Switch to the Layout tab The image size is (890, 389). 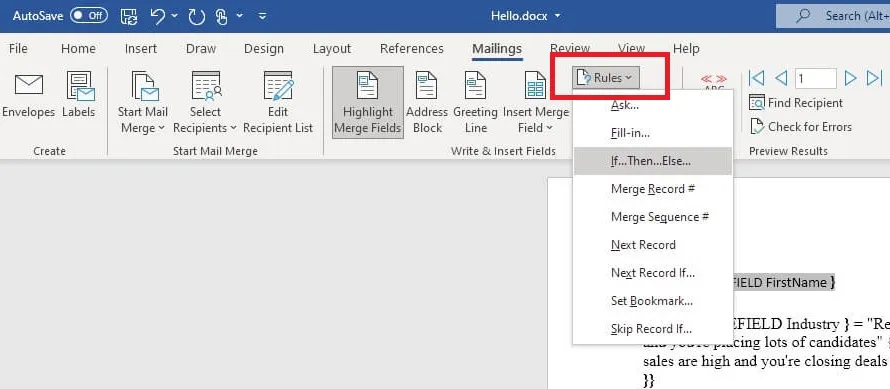(332, 49)
